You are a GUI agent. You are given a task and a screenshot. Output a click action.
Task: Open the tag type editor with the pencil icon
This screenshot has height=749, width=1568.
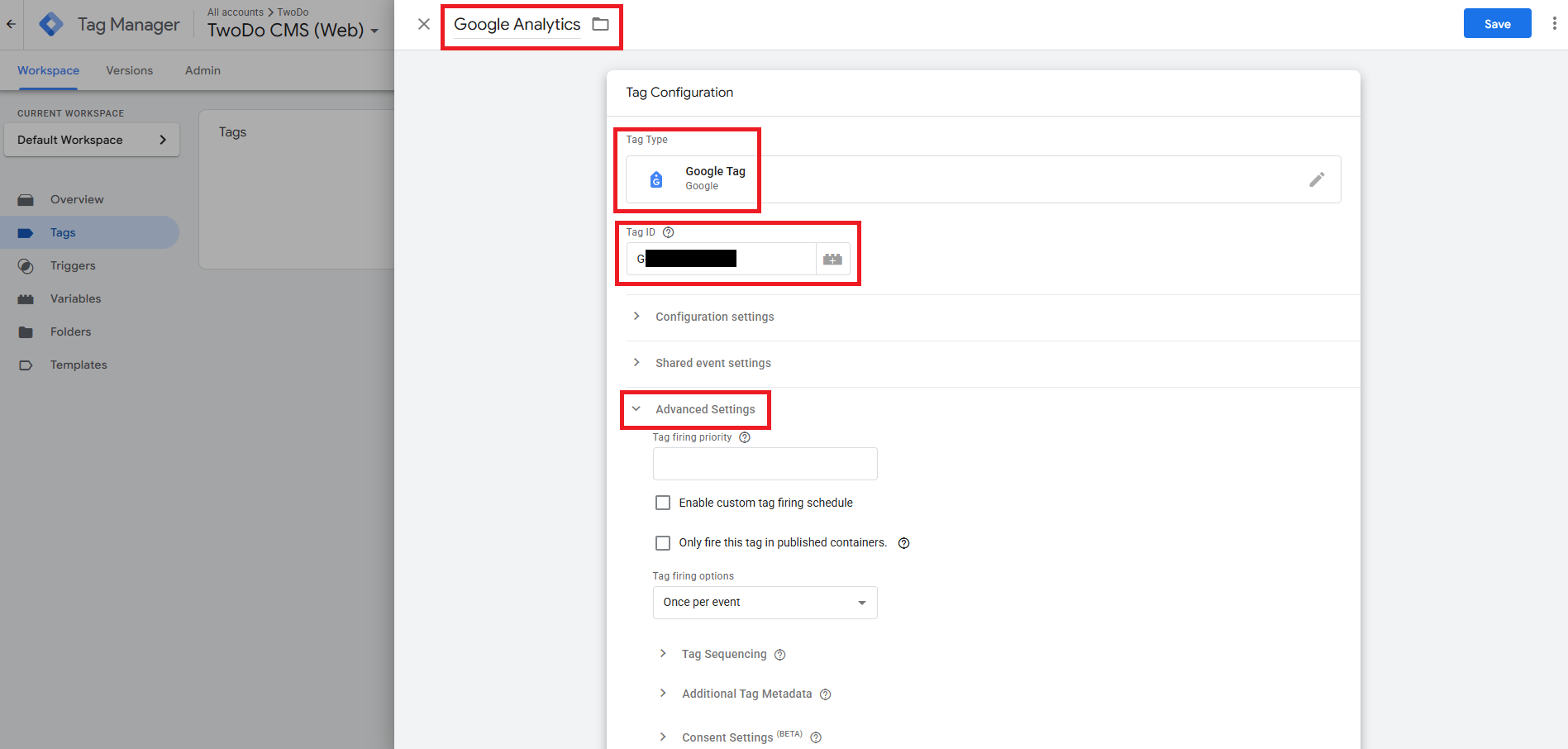coord(1318,179)
